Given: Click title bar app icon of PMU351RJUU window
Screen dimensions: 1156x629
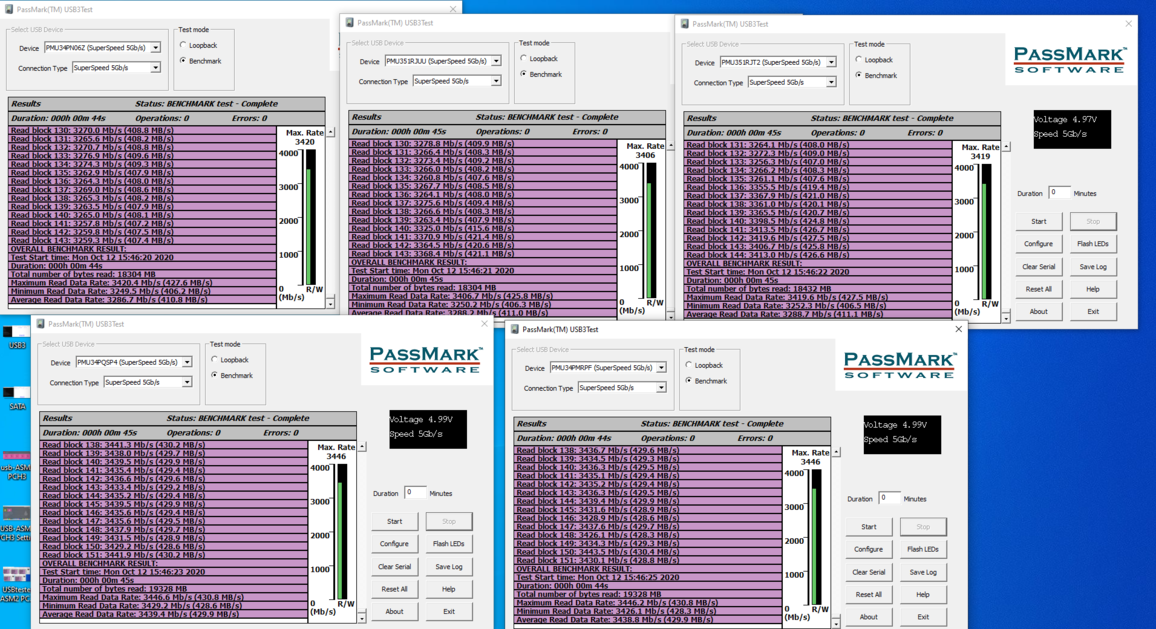Looking at the screenshot, I should [349, 23].
